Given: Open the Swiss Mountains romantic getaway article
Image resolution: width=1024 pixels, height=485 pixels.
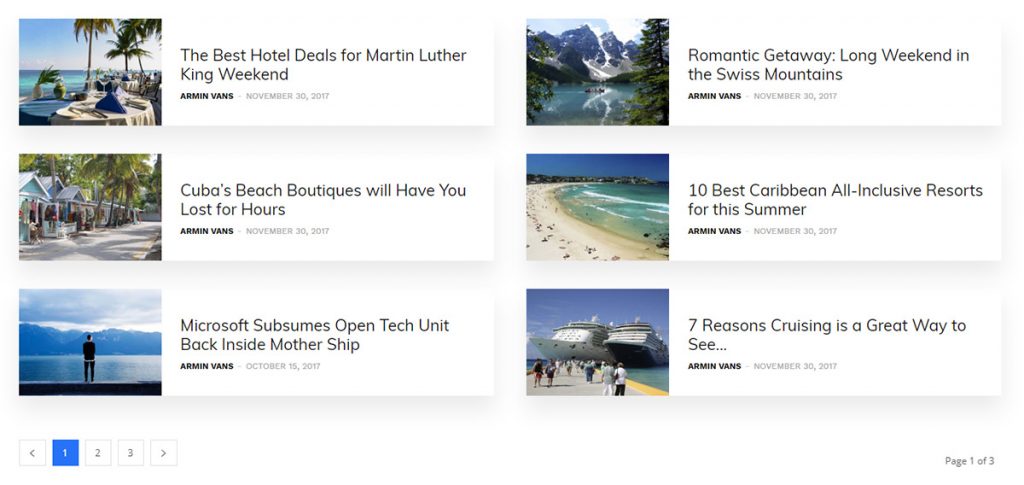Looking at the screenshot, I should pos(828,65).
